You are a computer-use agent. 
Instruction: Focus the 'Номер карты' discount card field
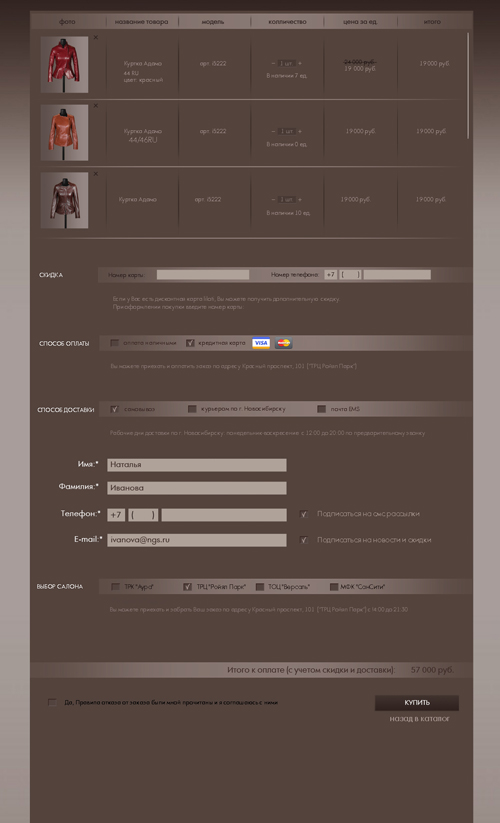203,275
